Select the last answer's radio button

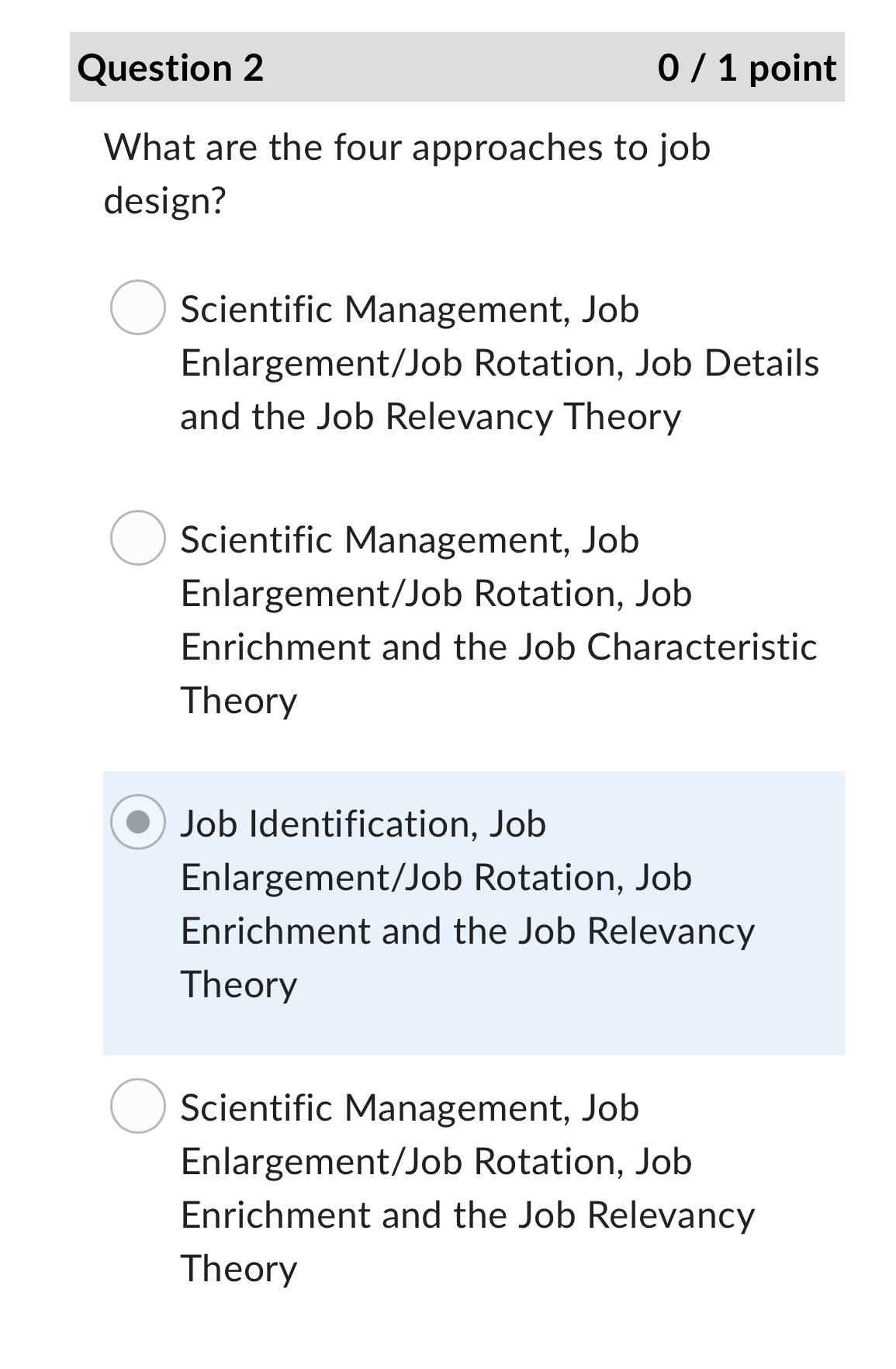click(137, 1106)
